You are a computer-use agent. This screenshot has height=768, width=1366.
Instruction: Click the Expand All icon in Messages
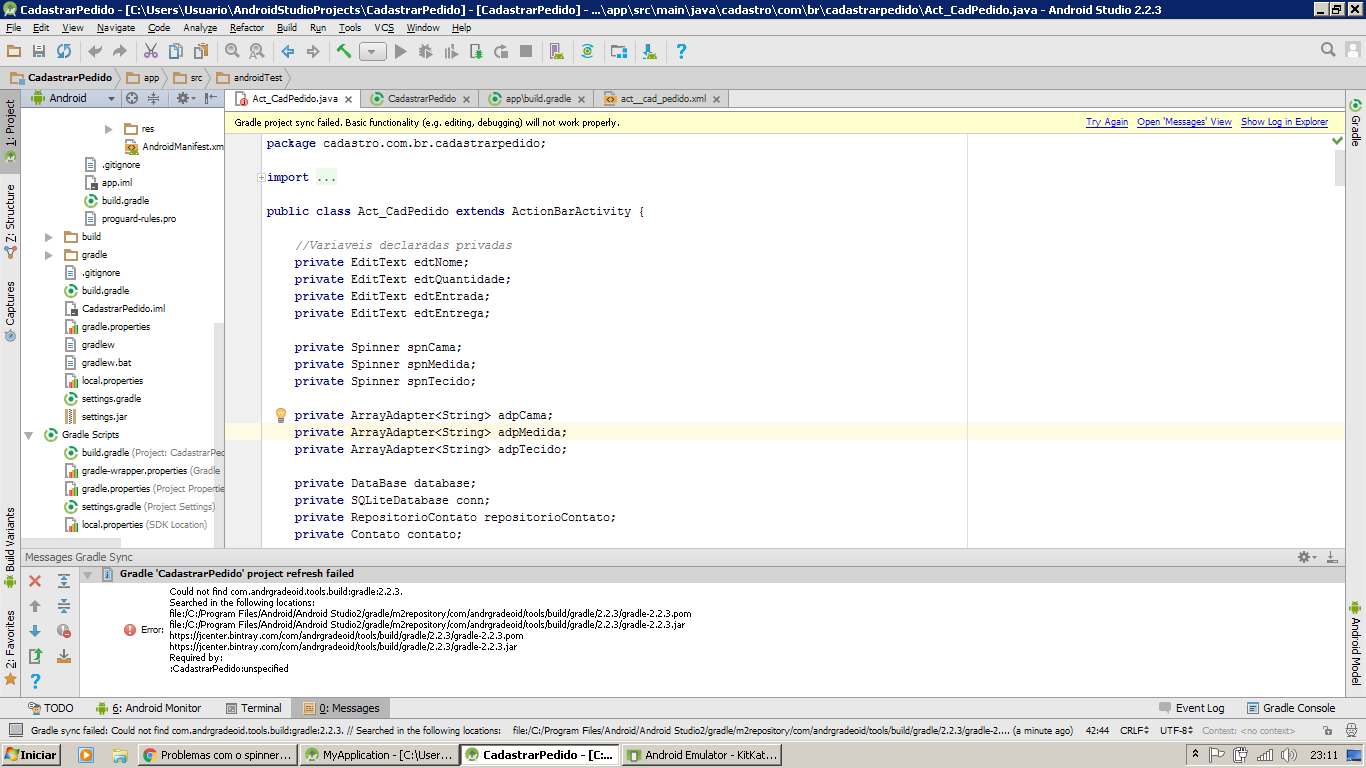(x=64, y=581)
